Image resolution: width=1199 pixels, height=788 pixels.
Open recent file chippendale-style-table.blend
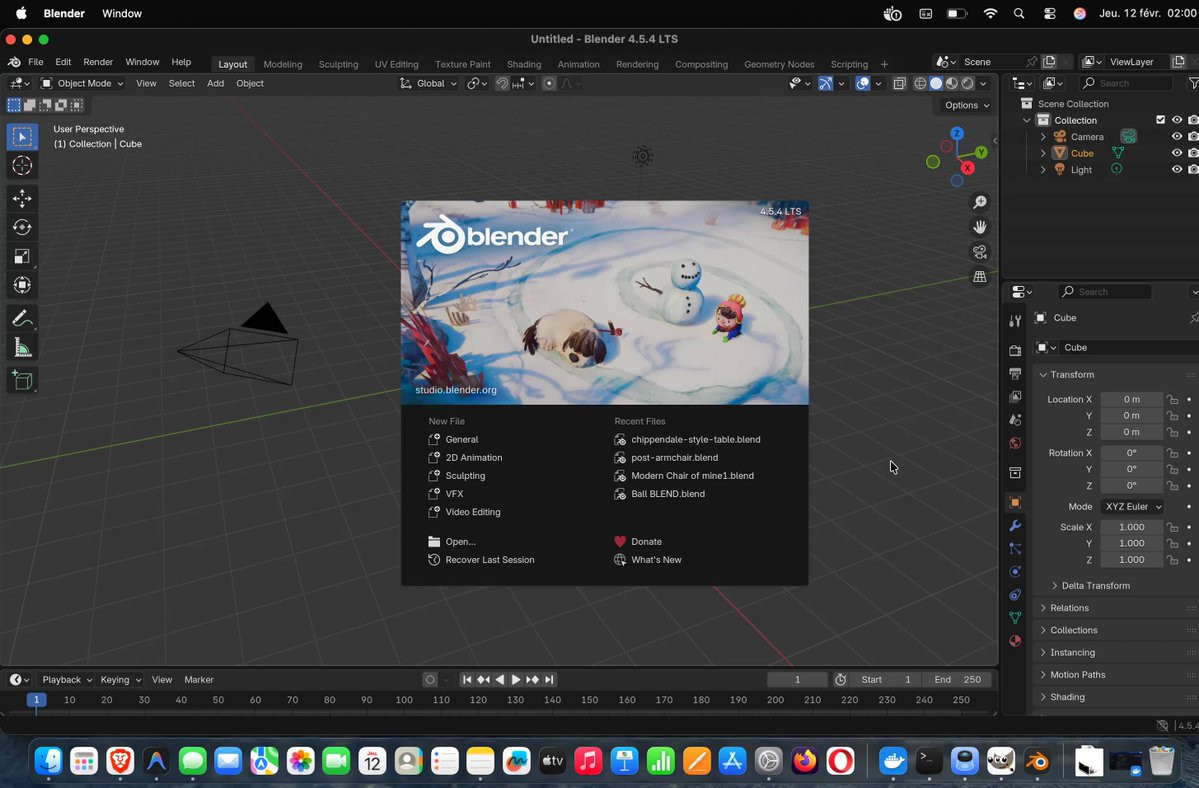pyautogui.click(x=695, y=440)
